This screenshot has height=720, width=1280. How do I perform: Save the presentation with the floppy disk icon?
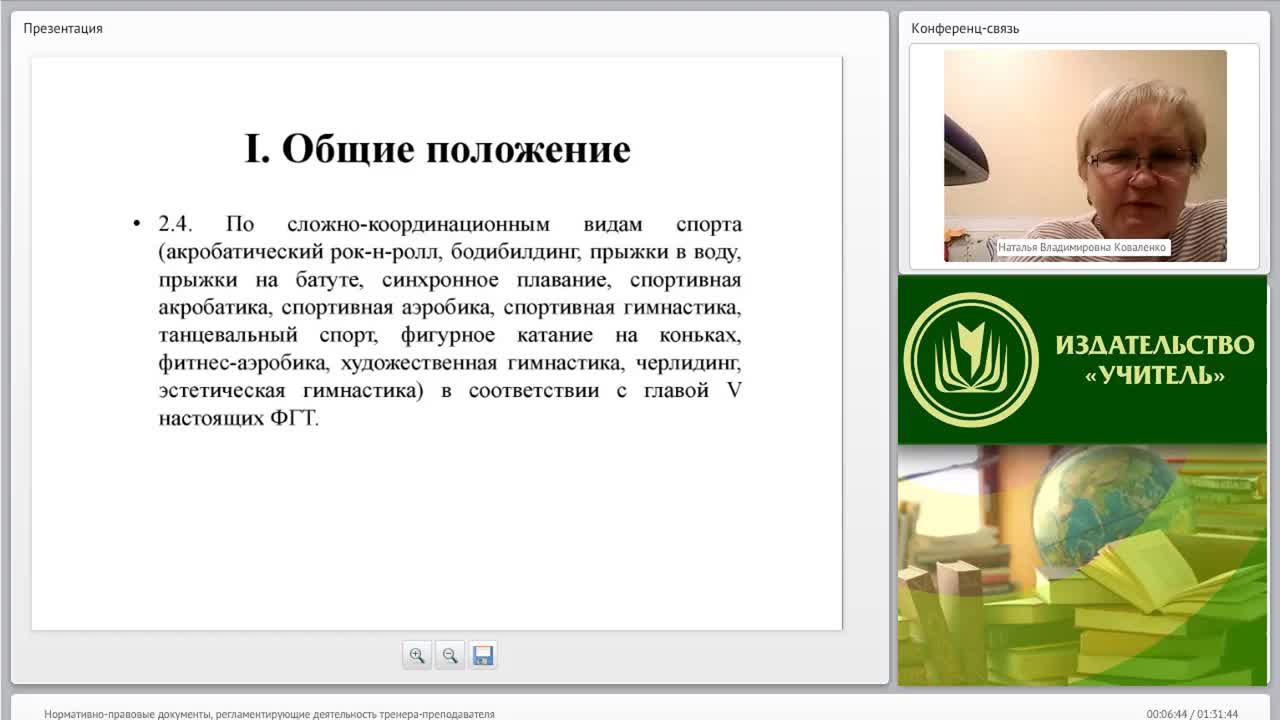click(483, 656)
